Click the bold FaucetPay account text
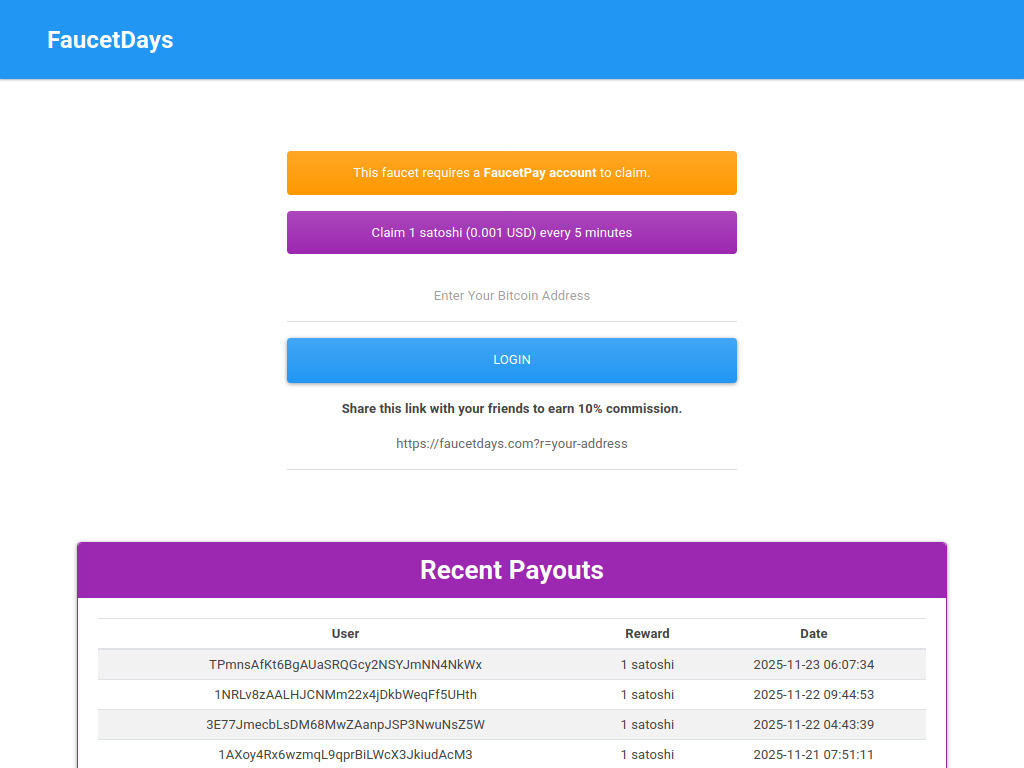 pos(540,172)
